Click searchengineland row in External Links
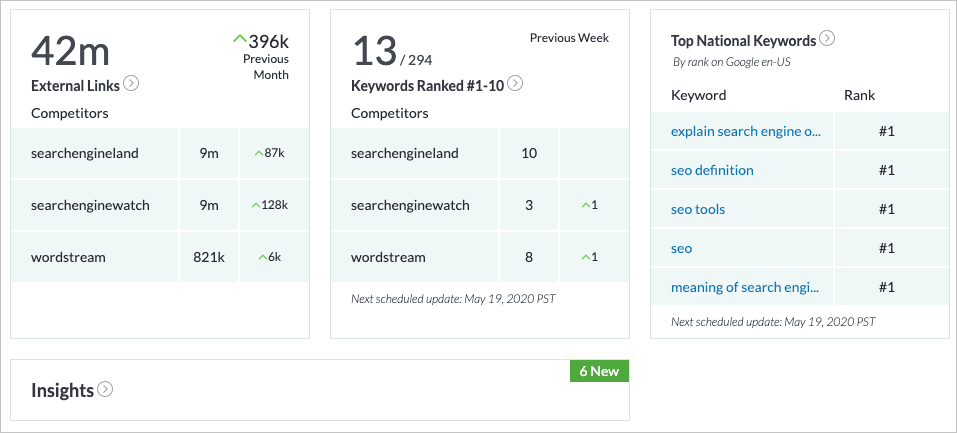This screenshot has height=433, width=957. 83,153
